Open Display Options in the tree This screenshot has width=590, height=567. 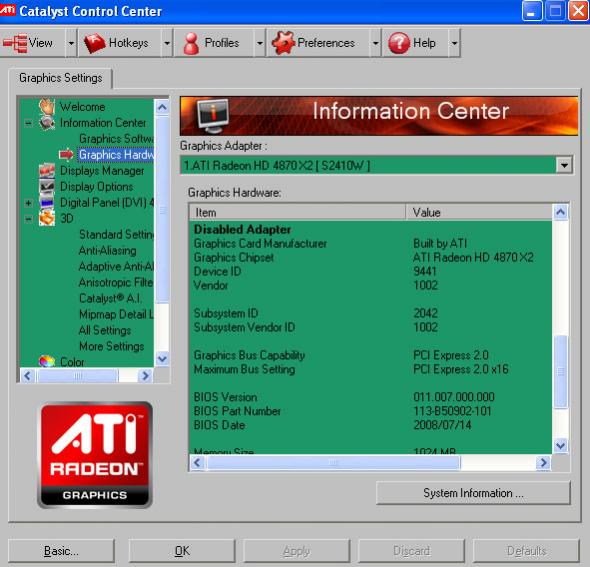click(97, 187)
